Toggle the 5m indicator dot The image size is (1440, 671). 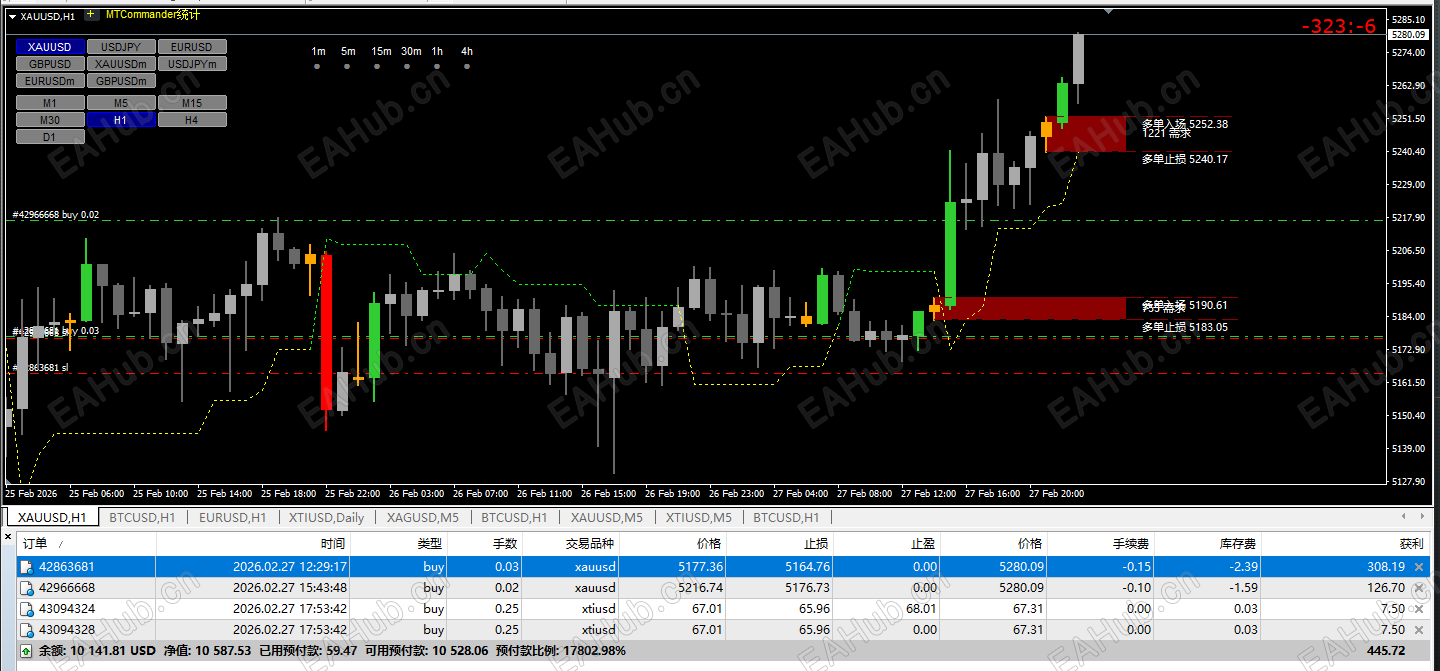tap(347, 66)
